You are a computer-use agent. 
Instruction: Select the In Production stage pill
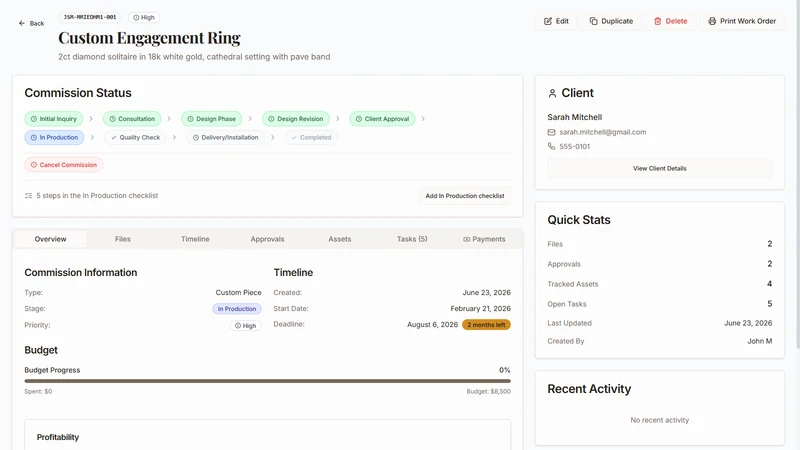tap(54, 137)
